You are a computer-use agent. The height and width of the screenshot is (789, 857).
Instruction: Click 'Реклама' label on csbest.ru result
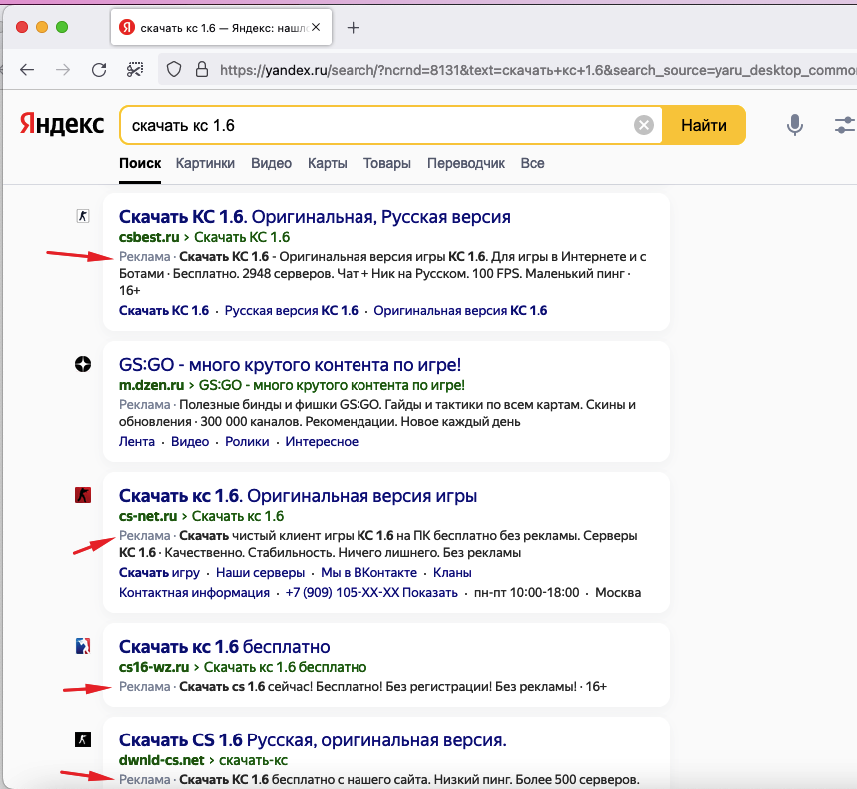coord(145,256)
